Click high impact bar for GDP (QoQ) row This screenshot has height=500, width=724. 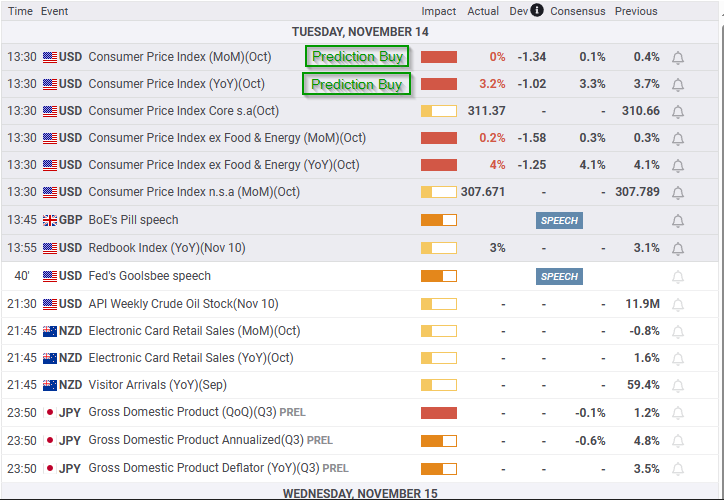click(439, 412)
